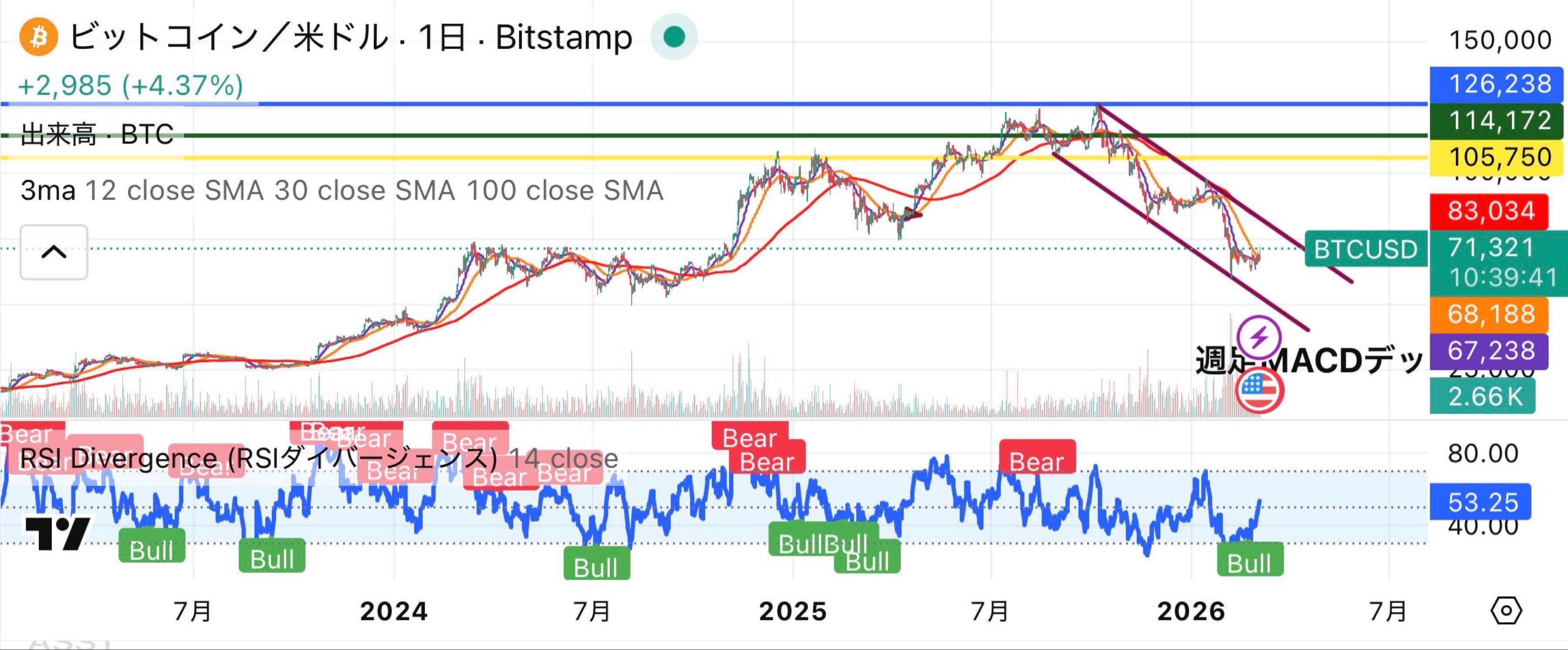Open chart settings hexagon icon

tap(1506, 610)
